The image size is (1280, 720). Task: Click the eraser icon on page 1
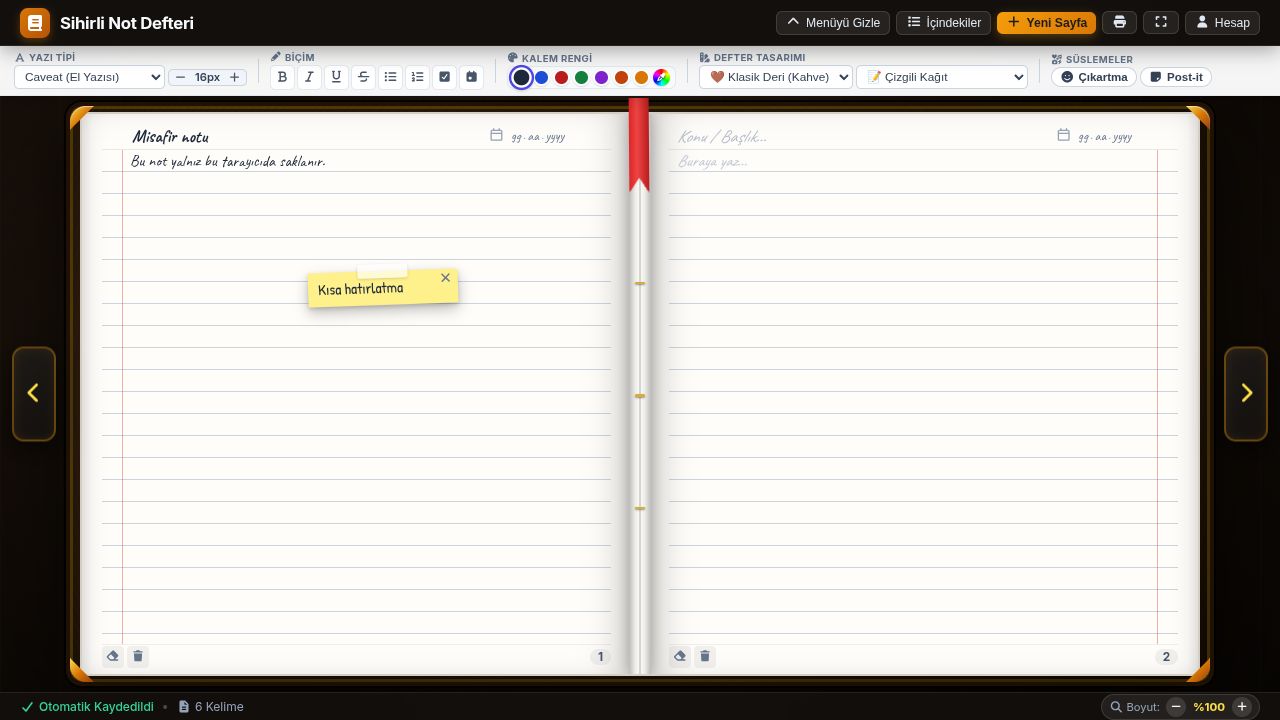tap(112, 656)
